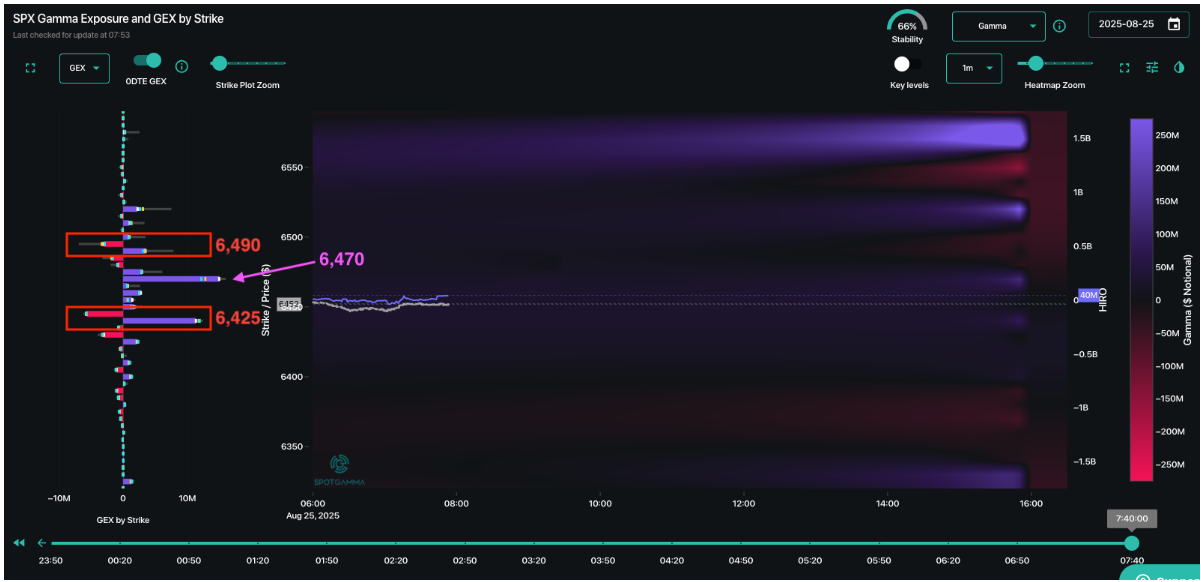Viewport: 1201px width, 582px height.
Task: Click the 06:50 timeline tick label
Action: click(1017, 562)
